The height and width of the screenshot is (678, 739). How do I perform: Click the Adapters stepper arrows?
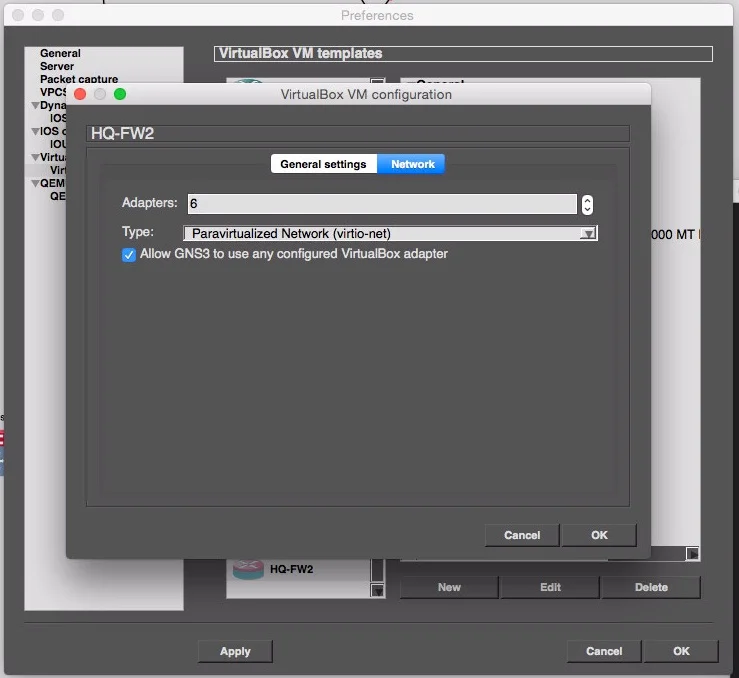tap(587, 204)
